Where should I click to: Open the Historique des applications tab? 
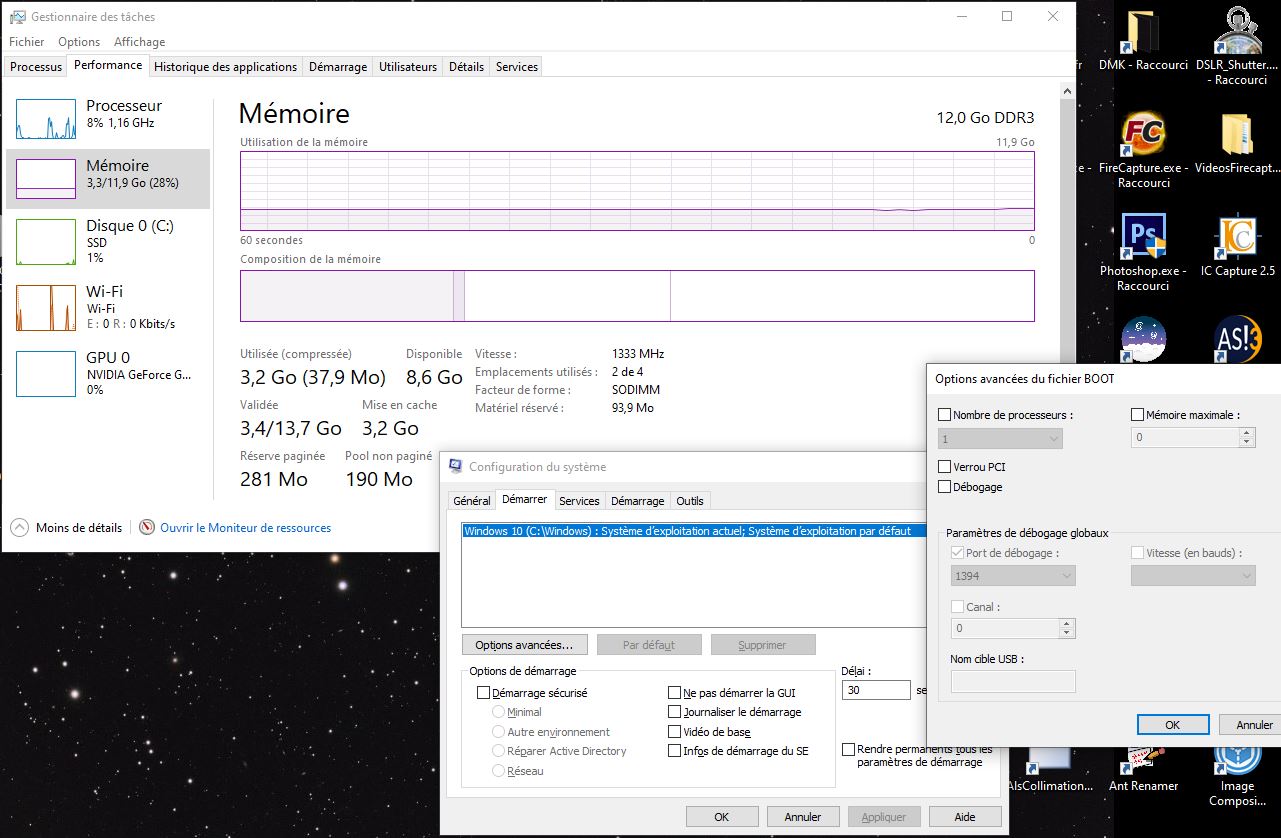[226, 67]
